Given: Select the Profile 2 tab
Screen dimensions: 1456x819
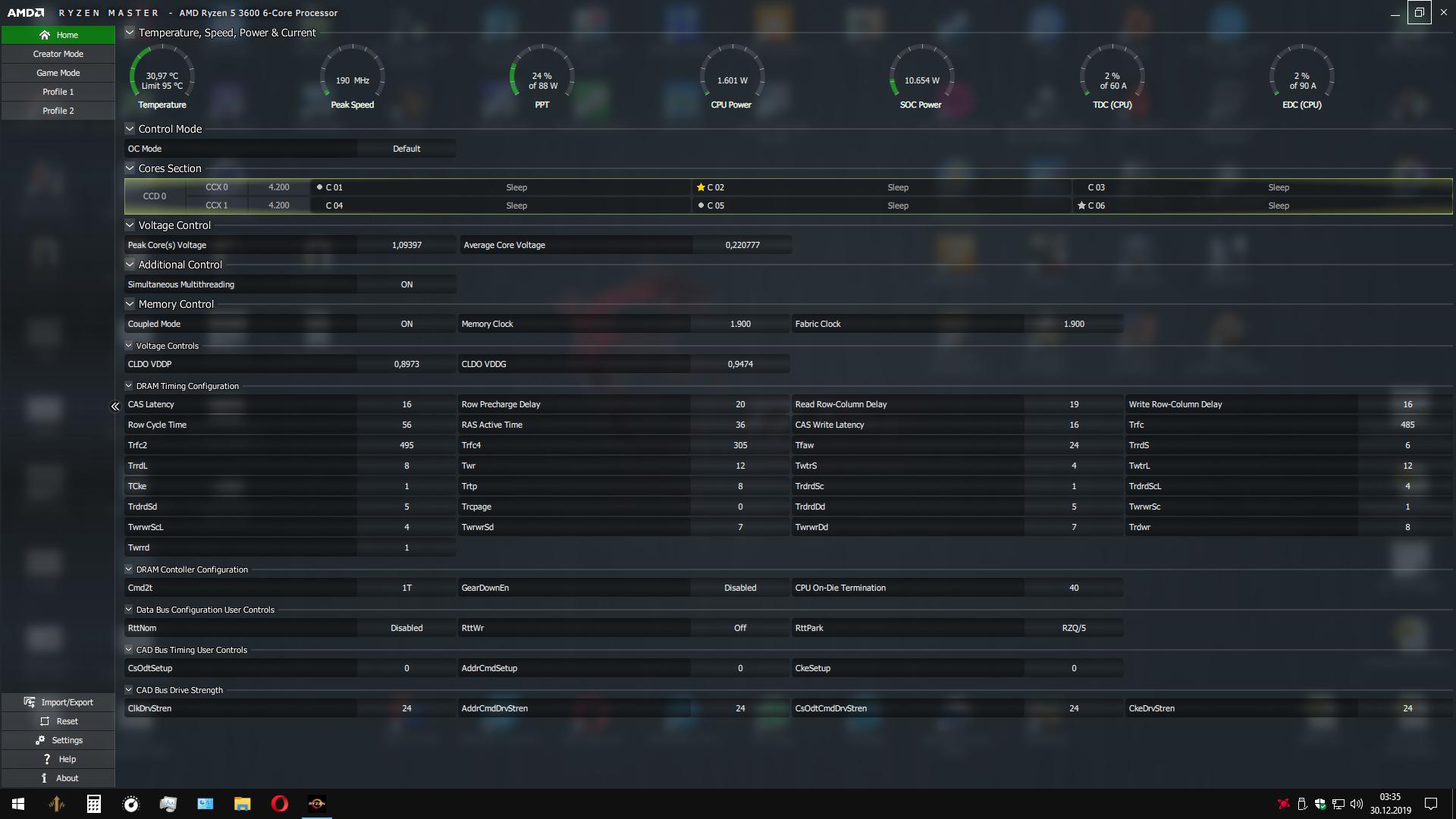Looking at the screenshot, I should click(x=58, y=111).
